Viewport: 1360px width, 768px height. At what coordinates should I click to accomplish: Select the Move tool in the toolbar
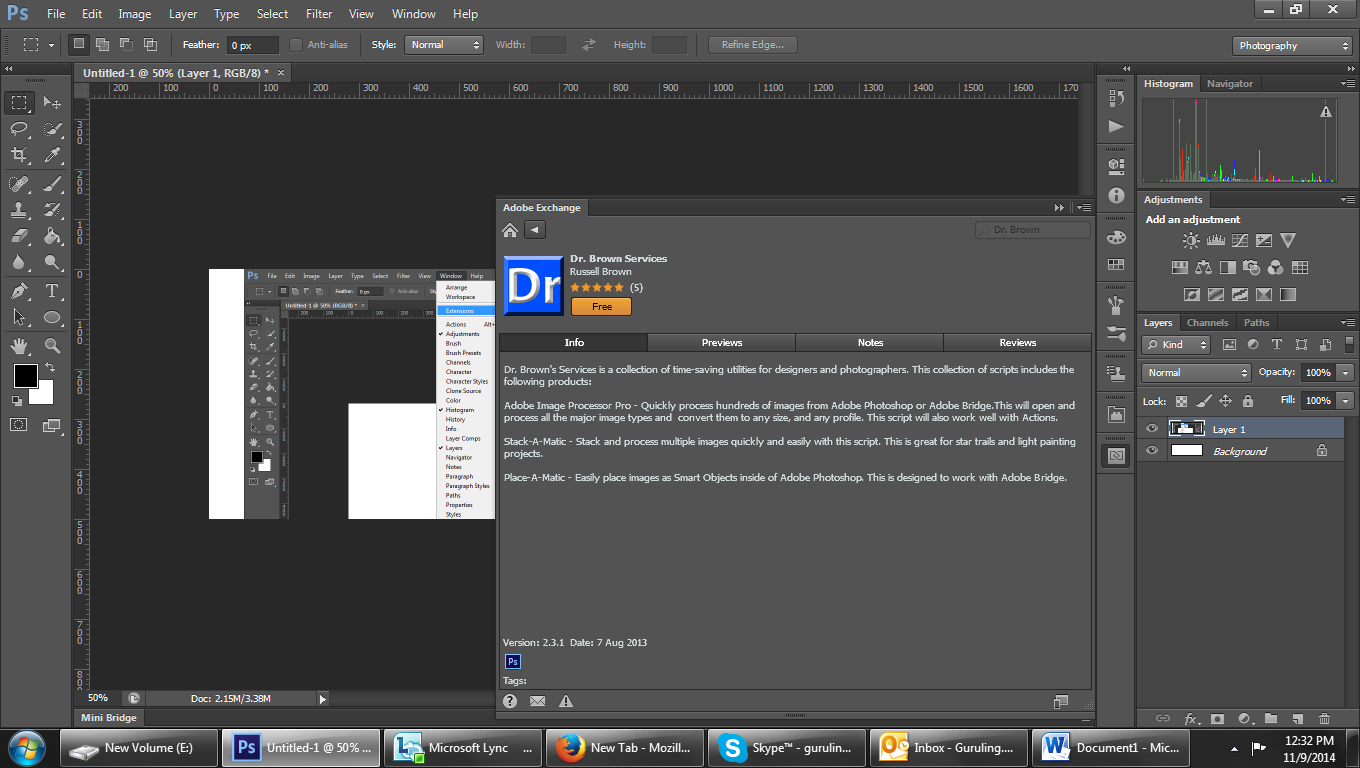(x=53, y=103)
